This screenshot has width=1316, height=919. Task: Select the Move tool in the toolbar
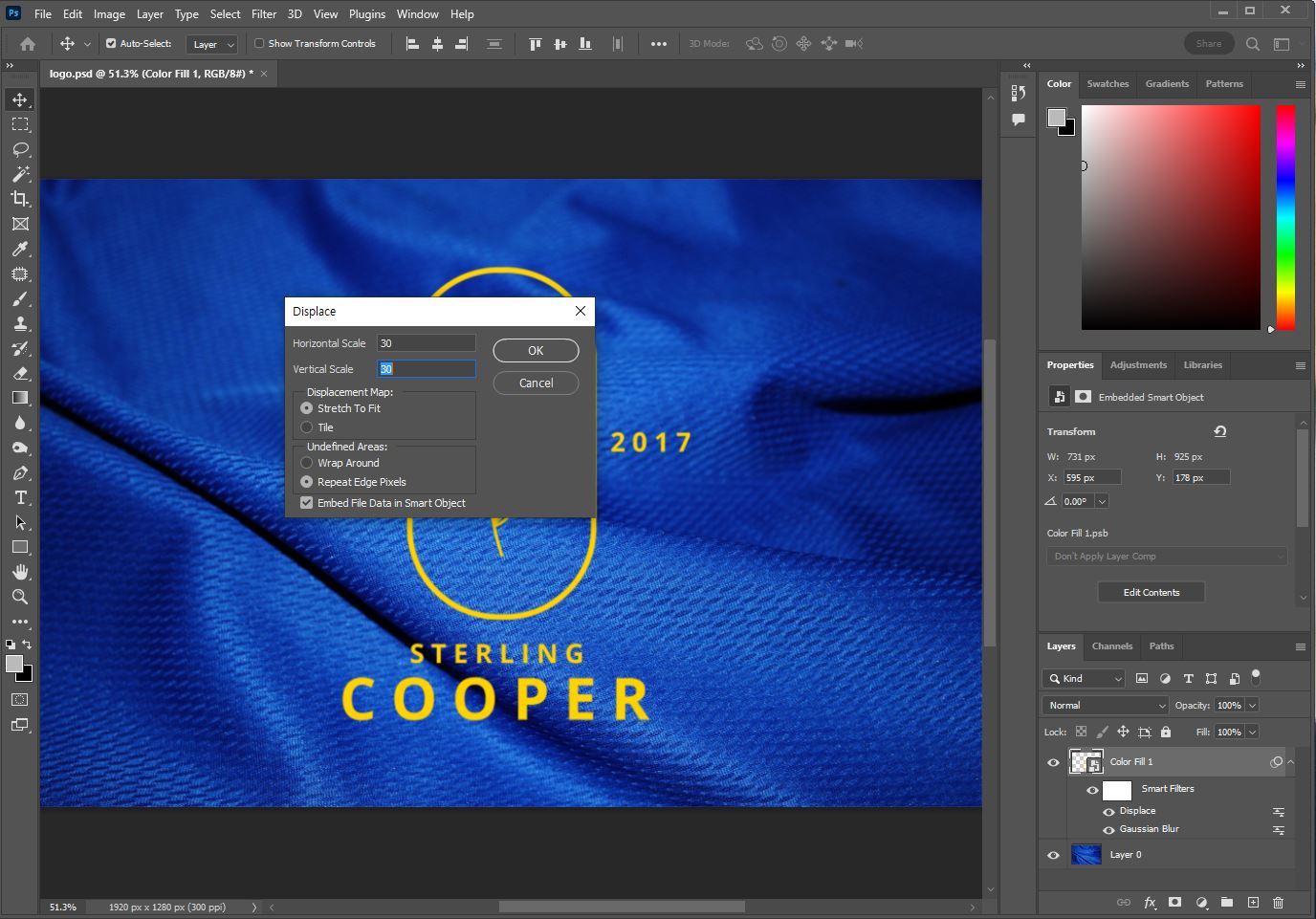[20, 99]
